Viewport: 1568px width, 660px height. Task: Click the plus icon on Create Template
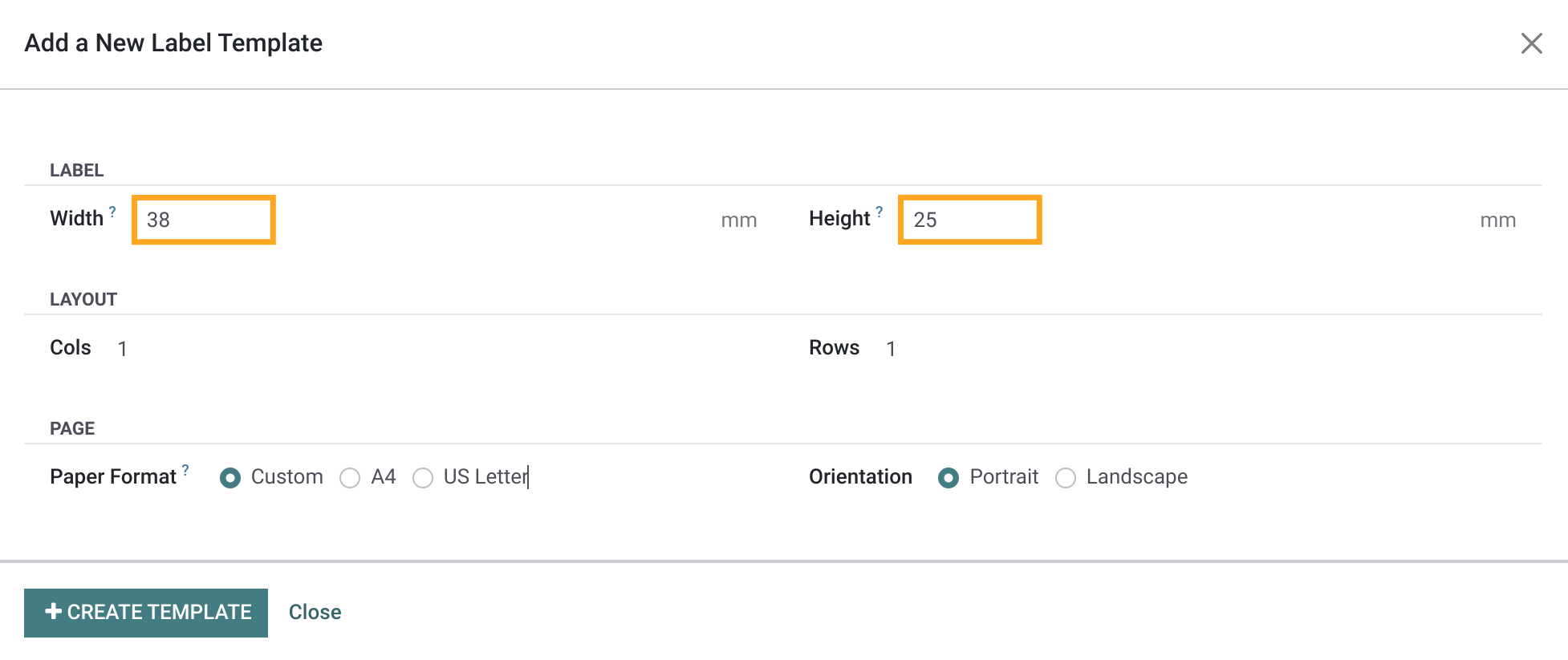(54, 611)
